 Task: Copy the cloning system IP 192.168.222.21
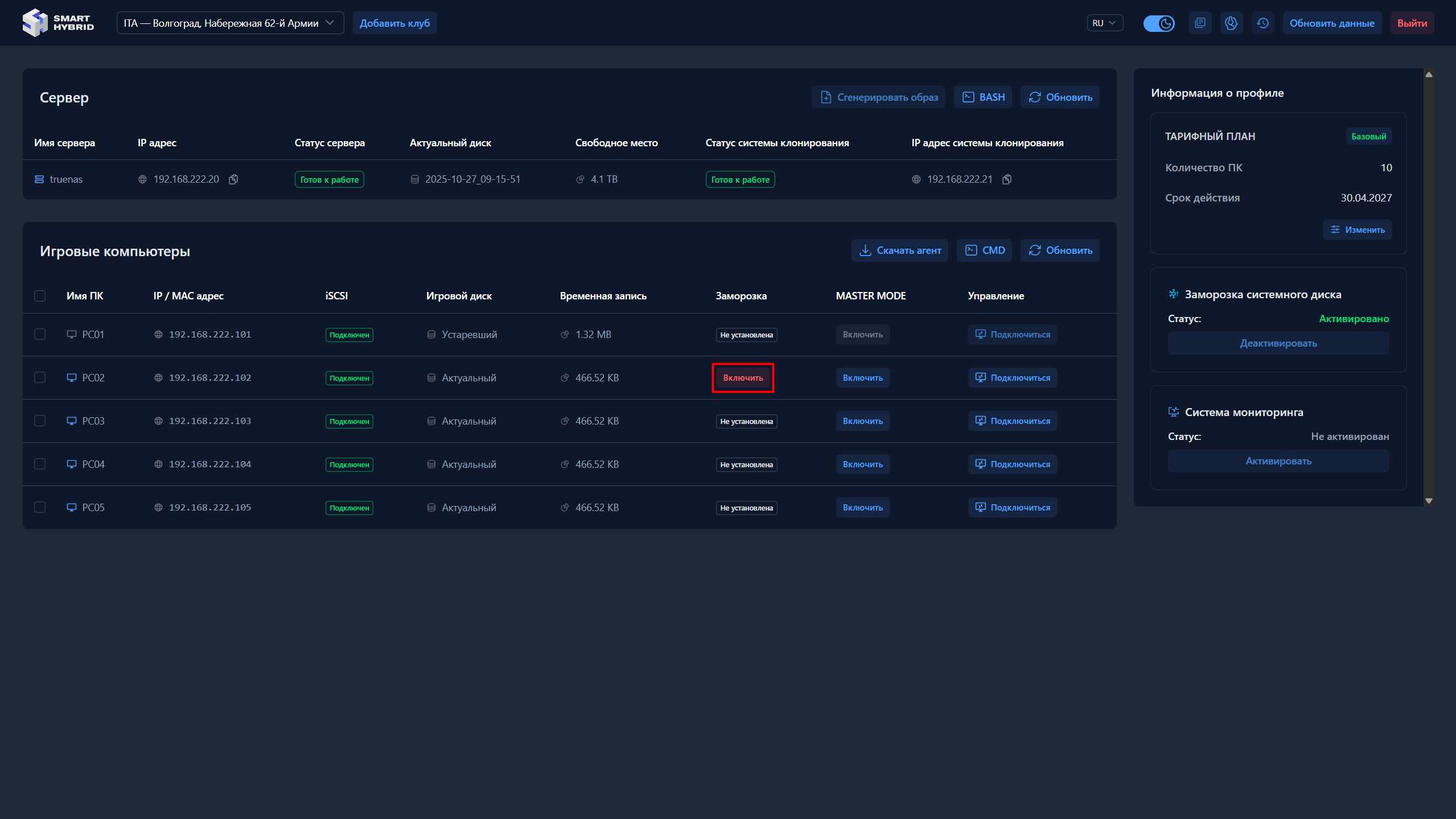(1007, 179)
